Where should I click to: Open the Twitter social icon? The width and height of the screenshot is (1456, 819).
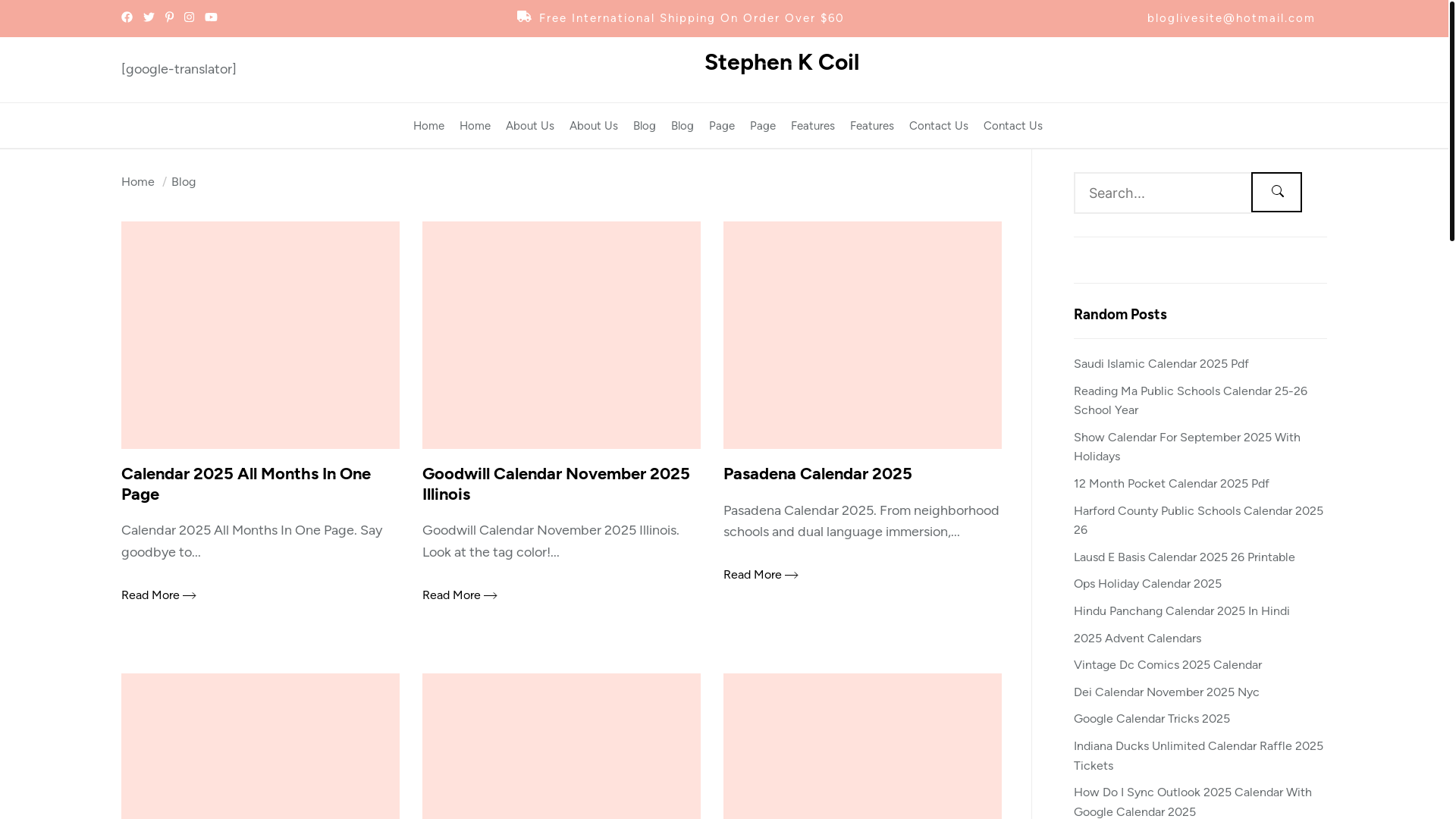149,17
